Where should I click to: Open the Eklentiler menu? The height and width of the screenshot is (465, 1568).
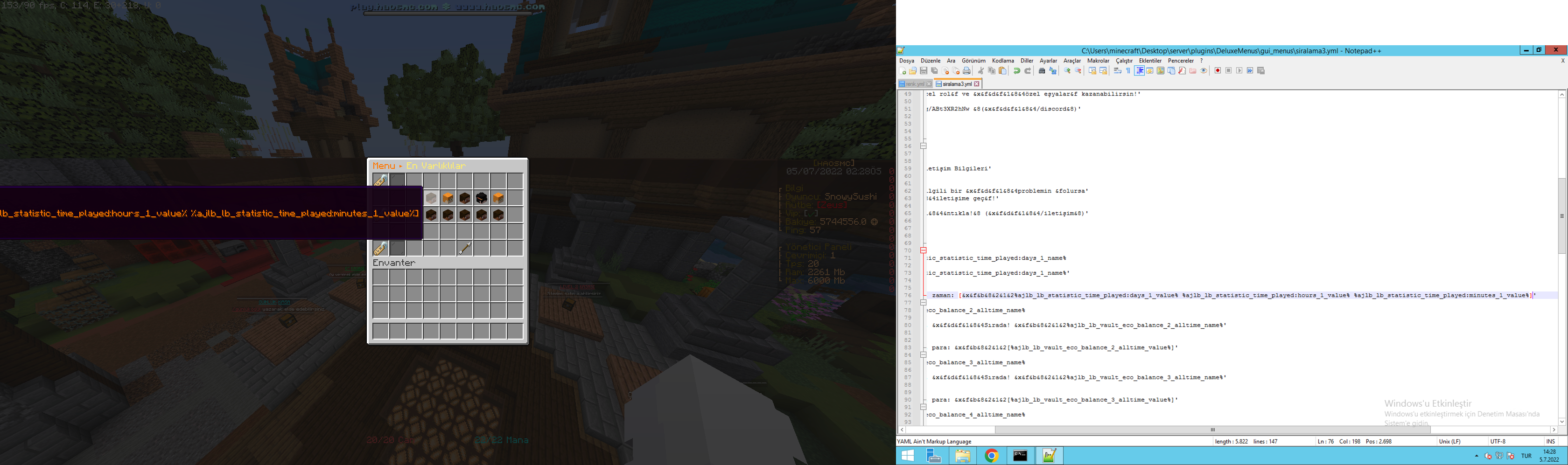tap(1150, 61)
